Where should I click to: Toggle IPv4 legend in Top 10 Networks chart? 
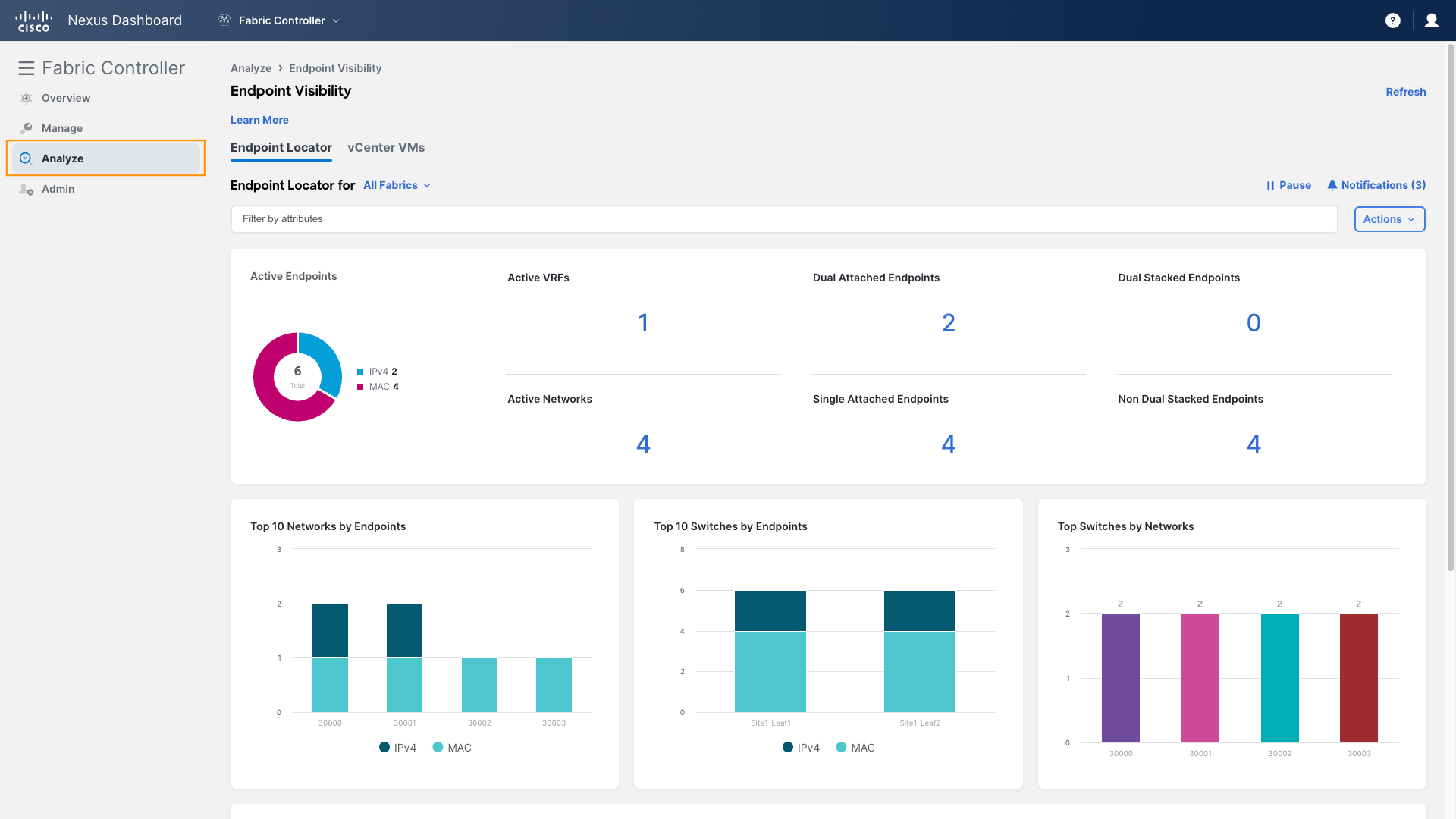[x=397, y=748]
